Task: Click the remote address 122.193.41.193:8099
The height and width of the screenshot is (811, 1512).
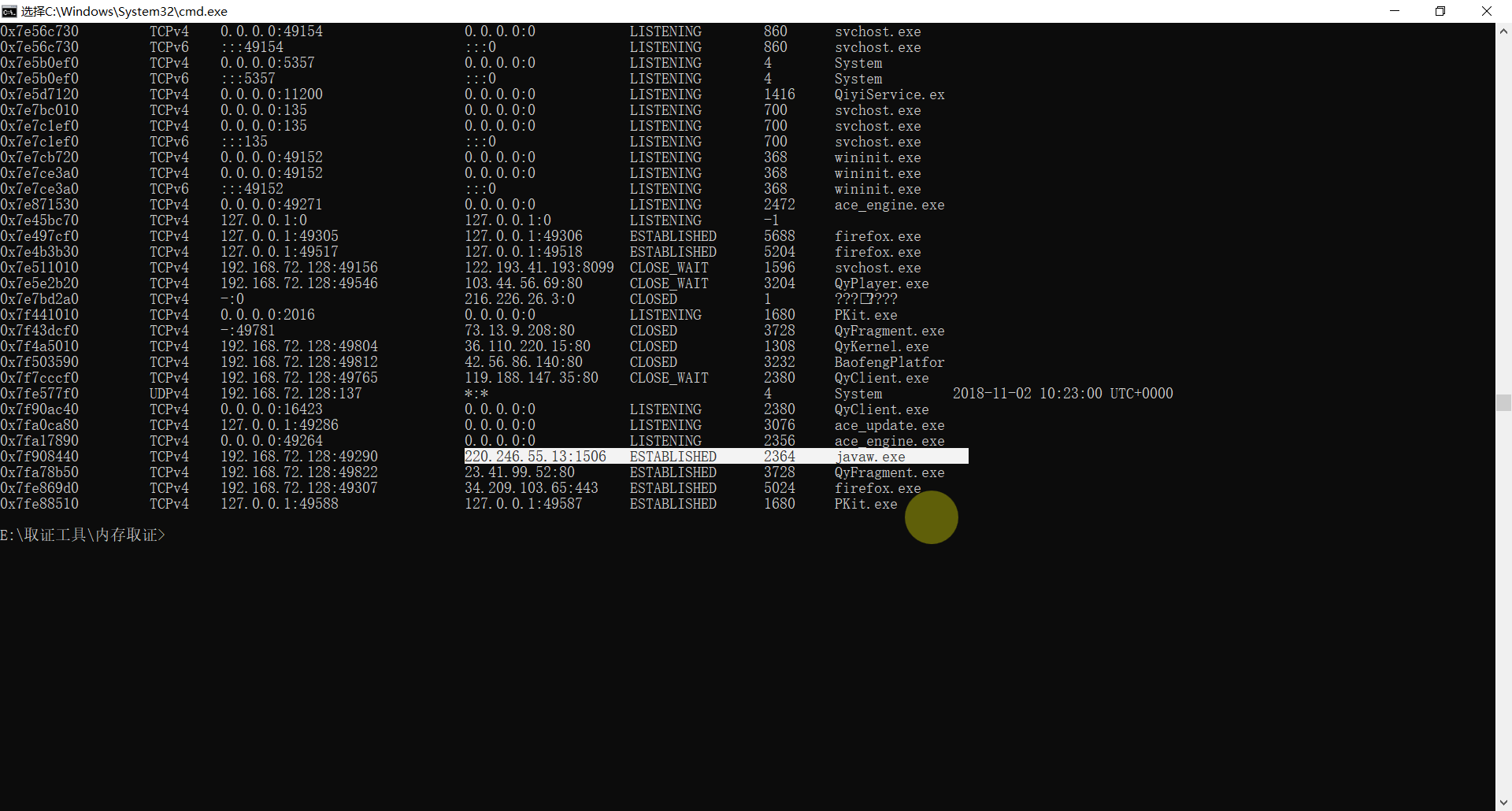Action: 539,268
